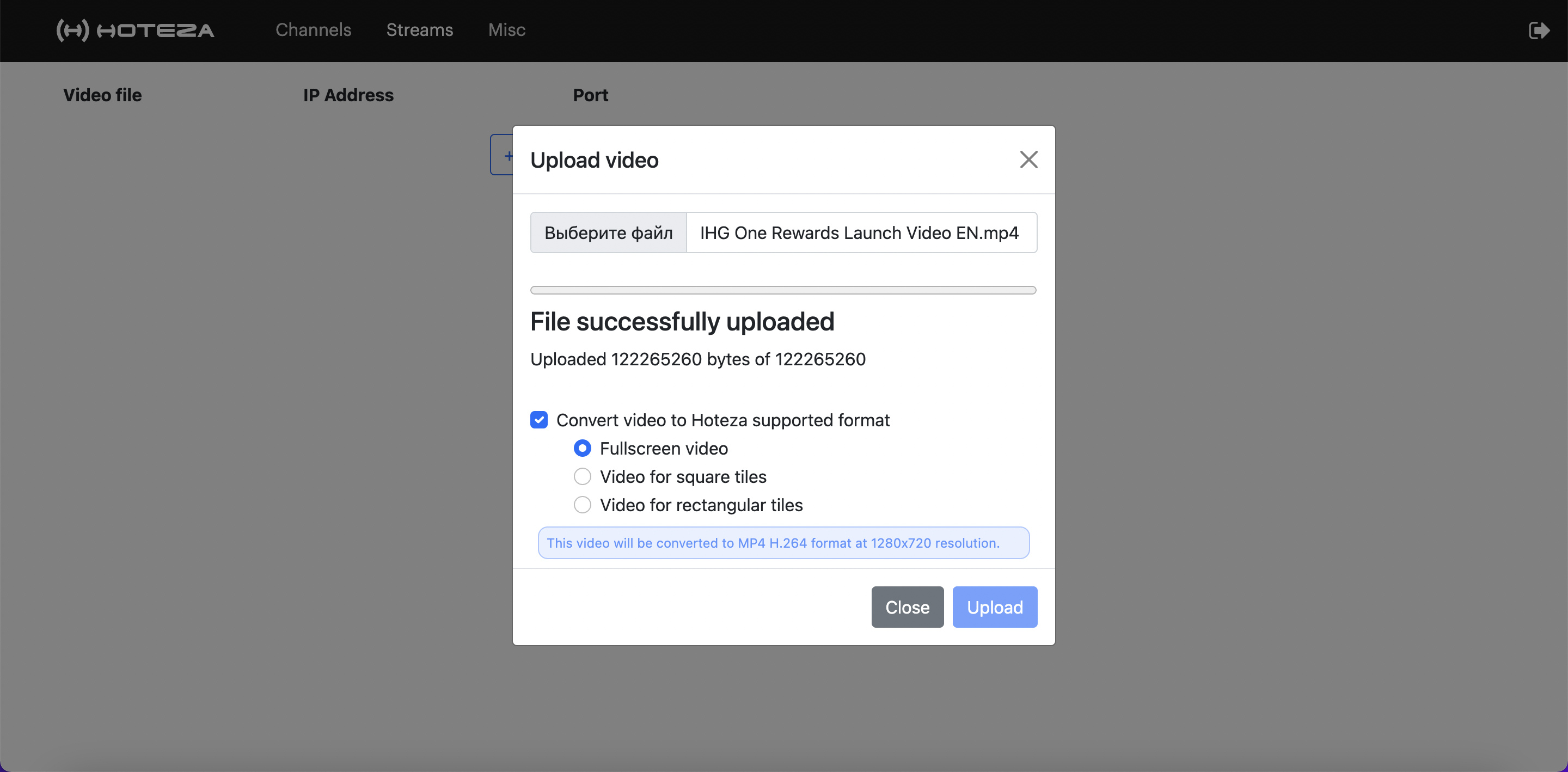The height and width of the screenshot is (772, 1568).
Task: Click the MP4 H.264 conversion info notice
Action: tap(783, 542)
